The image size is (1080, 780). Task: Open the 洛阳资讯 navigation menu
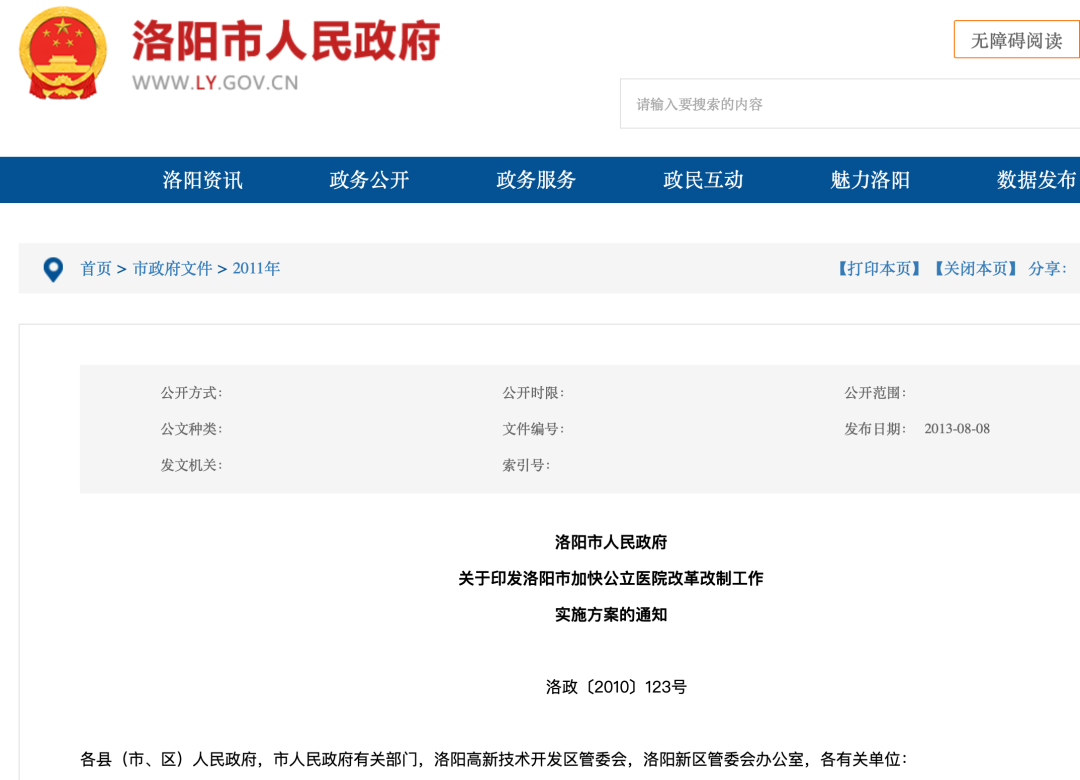[203, 180]
